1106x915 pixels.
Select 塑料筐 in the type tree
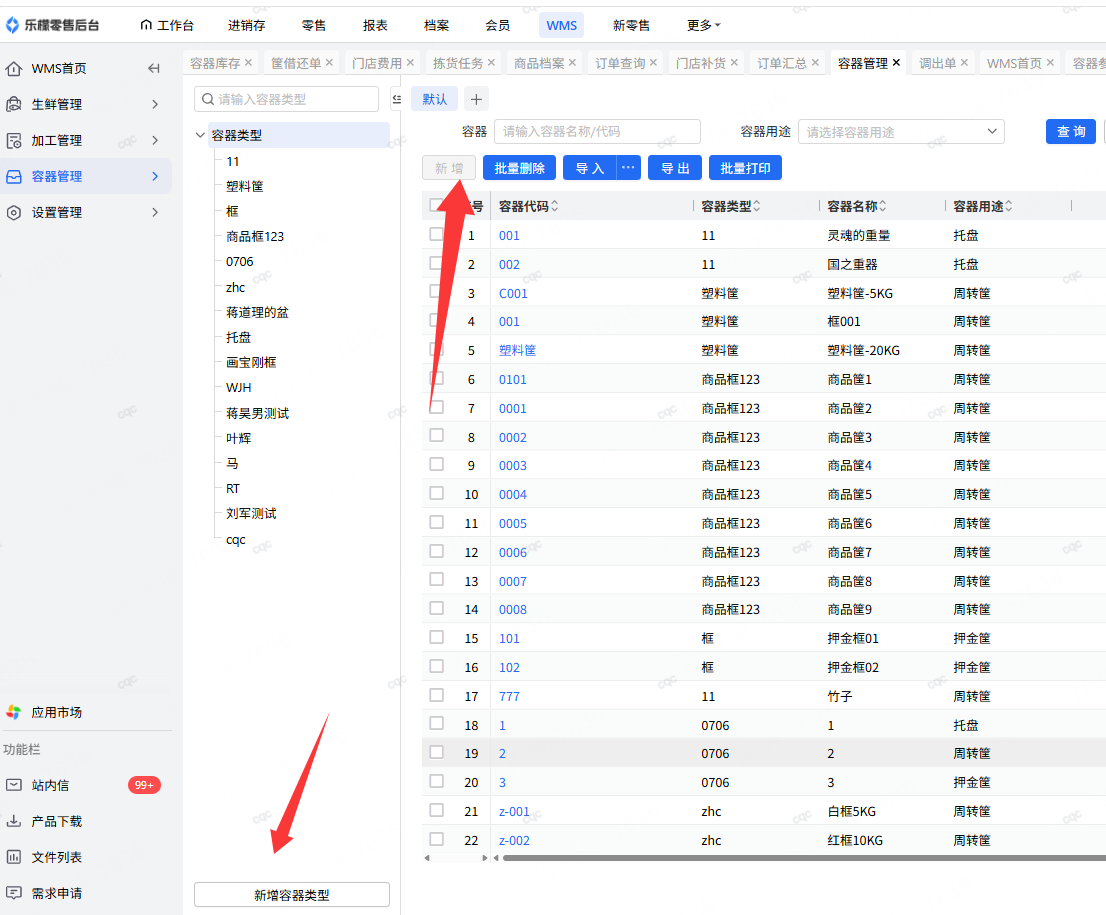click(x=244, y=186)
